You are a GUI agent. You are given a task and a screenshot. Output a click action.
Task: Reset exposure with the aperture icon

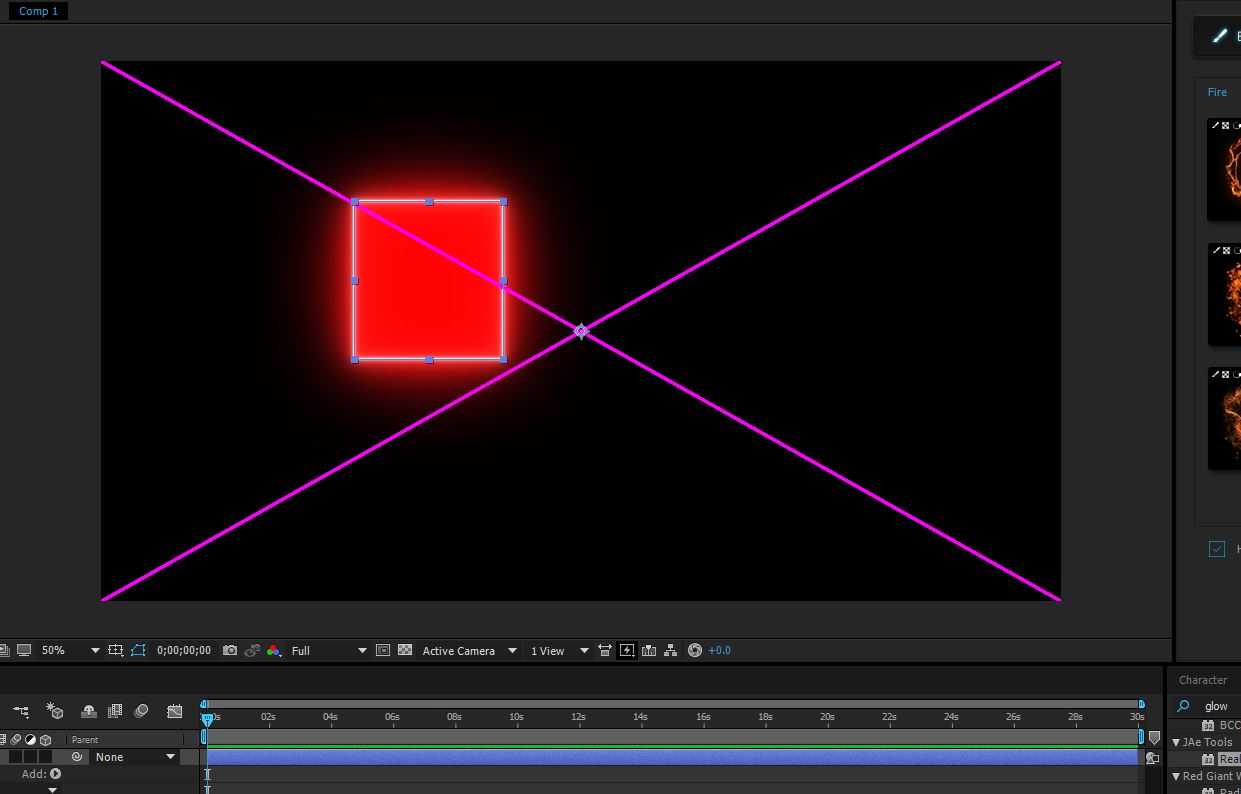click(x=695, y=650)
